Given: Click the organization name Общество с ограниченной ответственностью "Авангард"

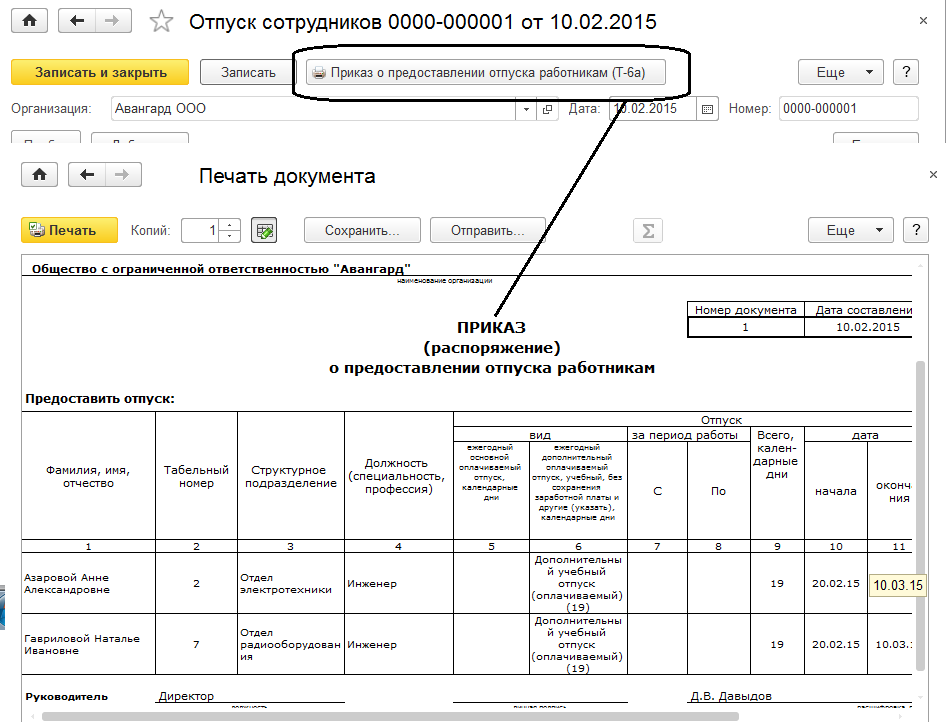Looking at the screenshot, I should tap(221, 269).
